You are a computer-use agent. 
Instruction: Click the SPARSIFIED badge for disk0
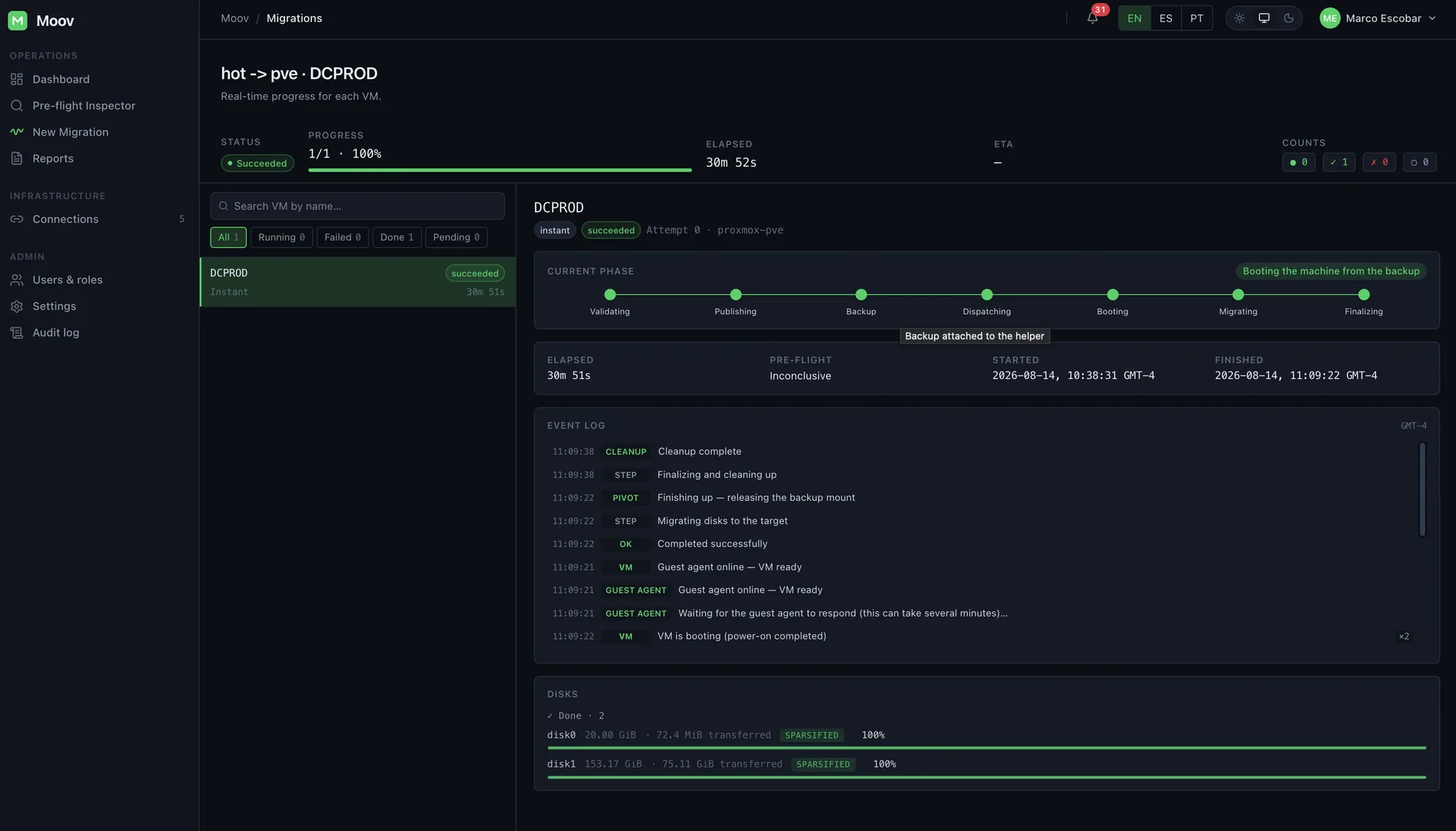tap(812, 735)
